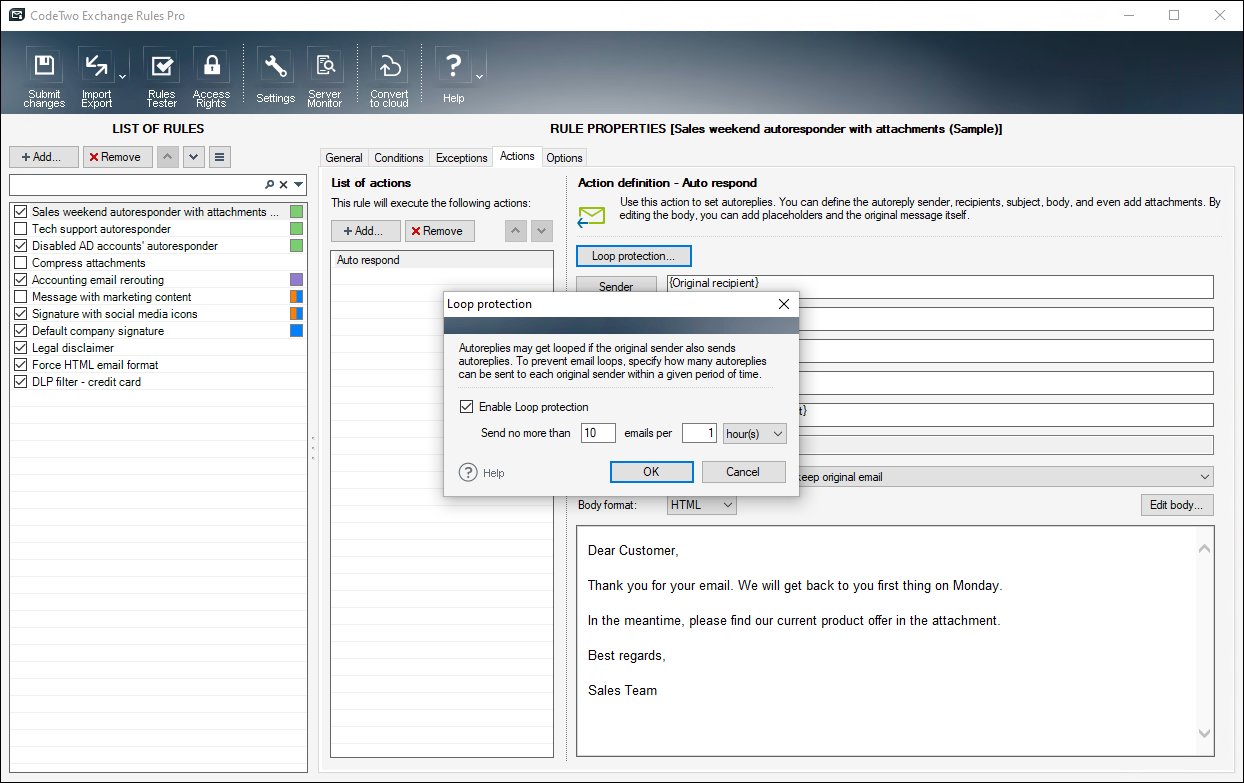Click the Sender button
1244x783 pixels.
coord(617,285)
